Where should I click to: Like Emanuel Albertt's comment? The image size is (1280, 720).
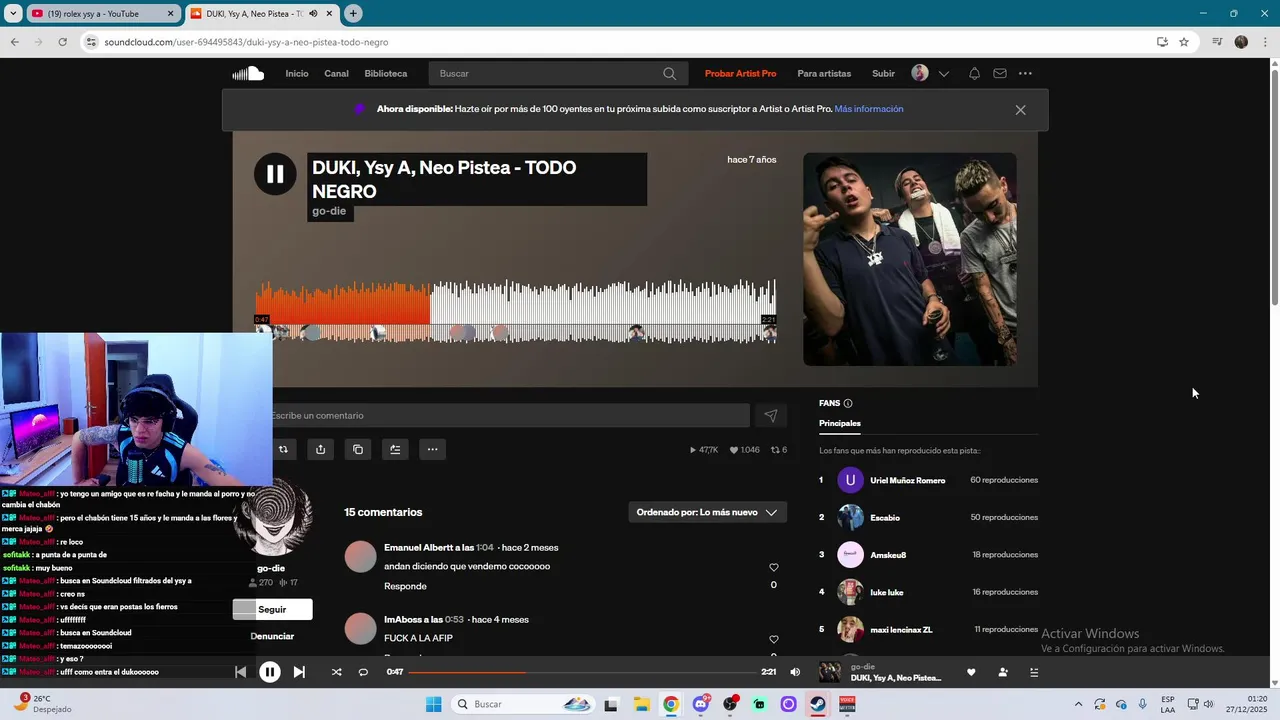click(773, 567)
